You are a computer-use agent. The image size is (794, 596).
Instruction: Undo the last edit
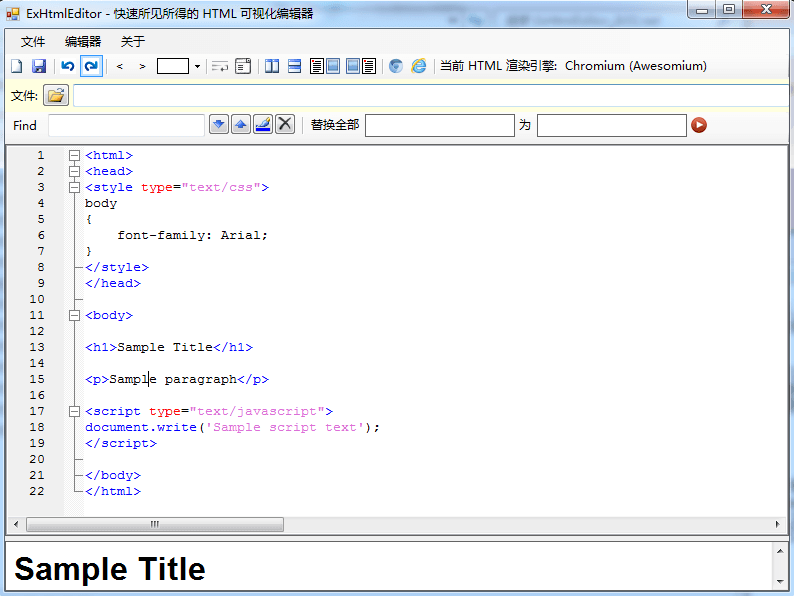click(68, 66)
